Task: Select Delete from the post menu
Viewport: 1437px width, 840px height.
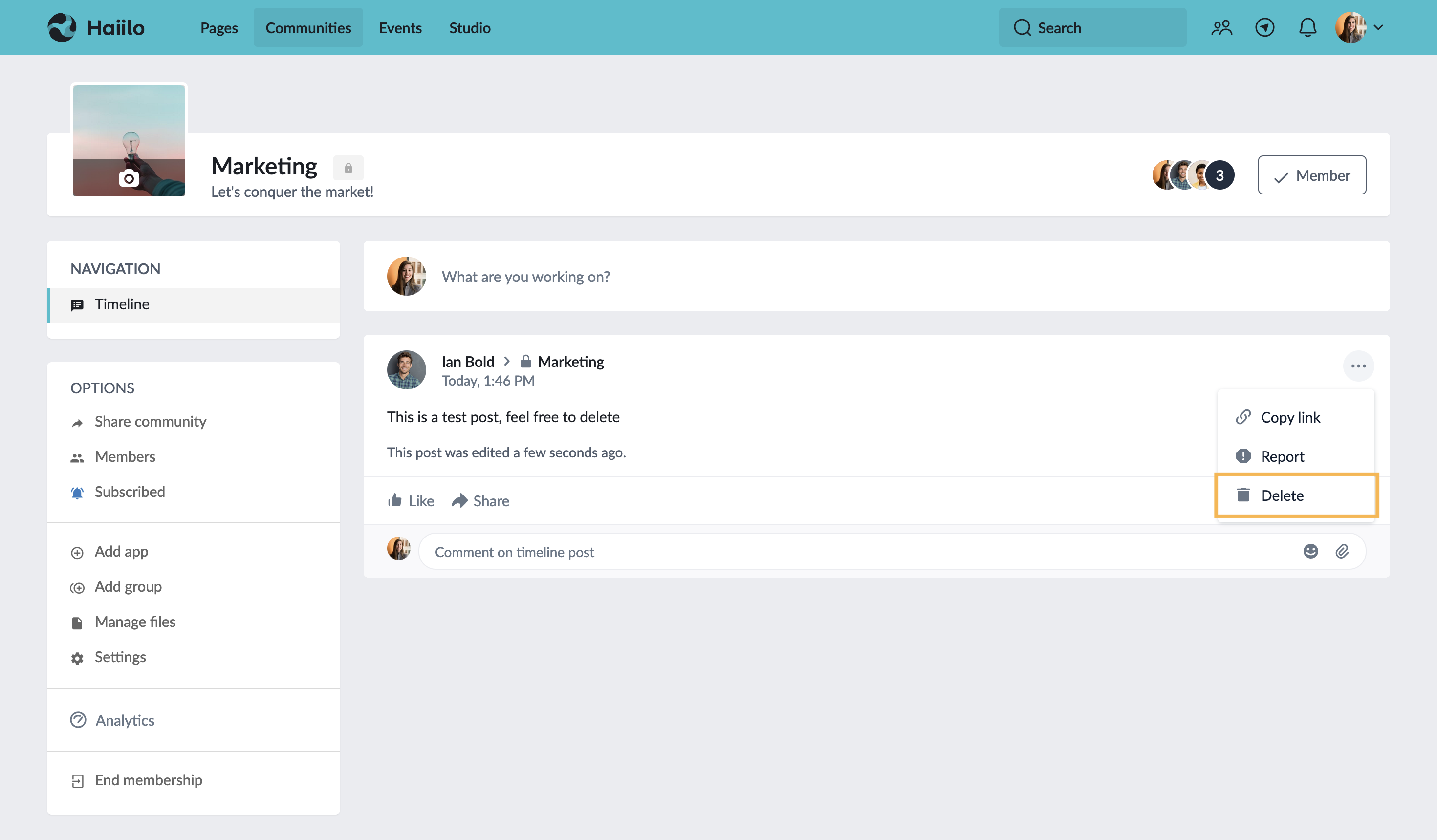Action: [x=1282, y=495]
